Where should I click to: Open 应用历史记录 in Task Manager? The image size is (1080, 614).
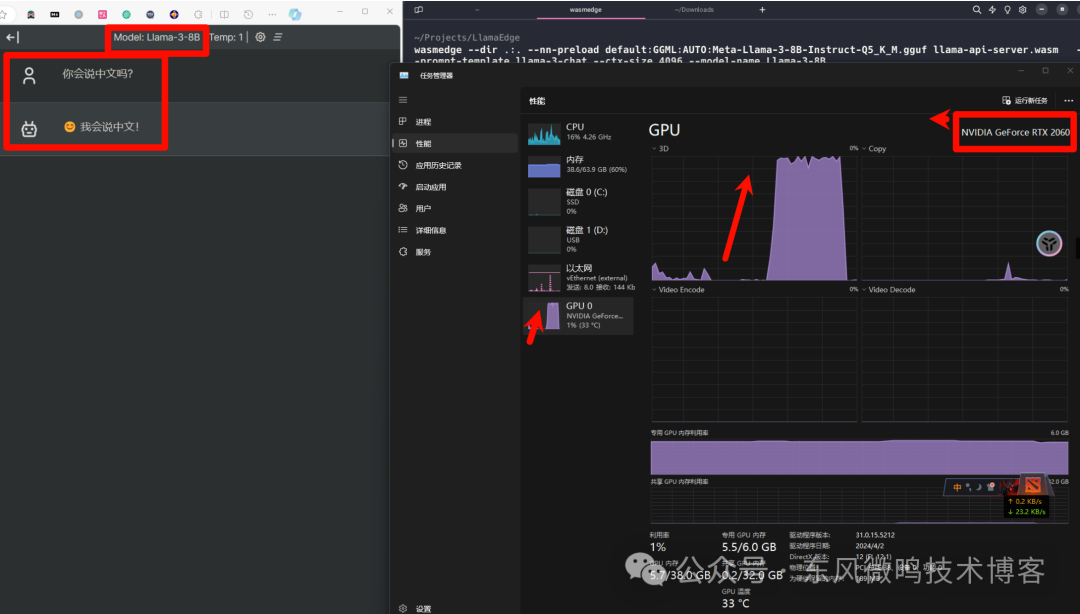(x=455, y=165)
